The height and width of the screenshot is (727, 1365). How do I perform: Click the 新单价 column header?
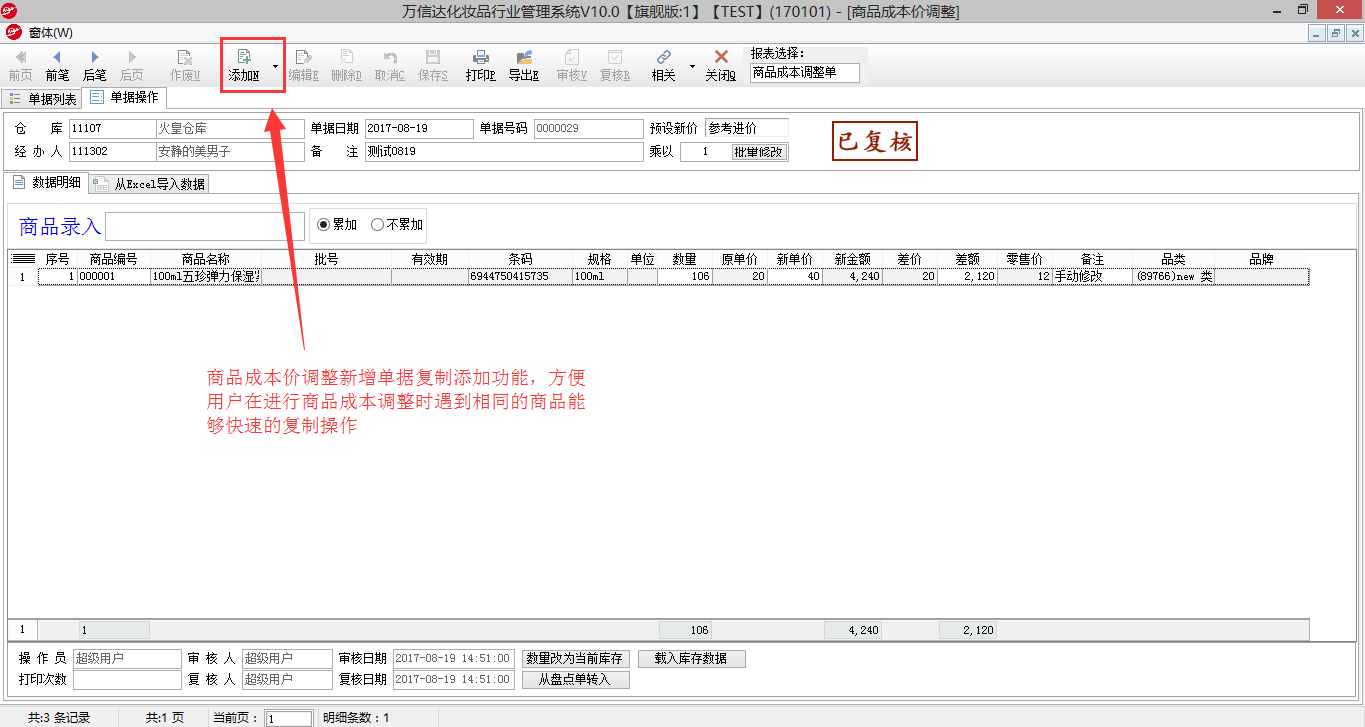[x=796, y=260]
